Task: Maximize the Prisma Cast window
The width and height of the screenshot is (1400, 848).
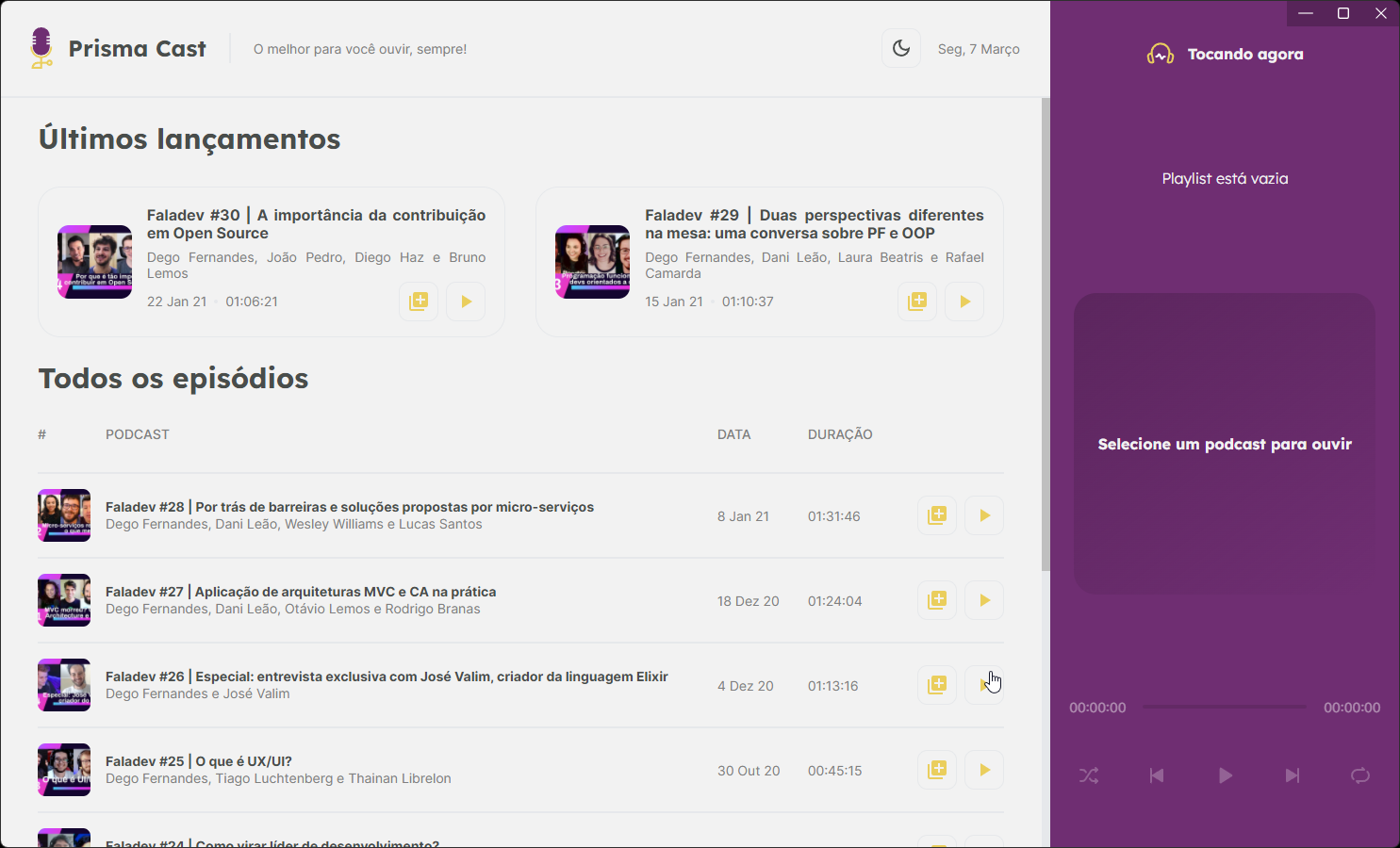Action: pyautogui.click(x=1343, y=13)
